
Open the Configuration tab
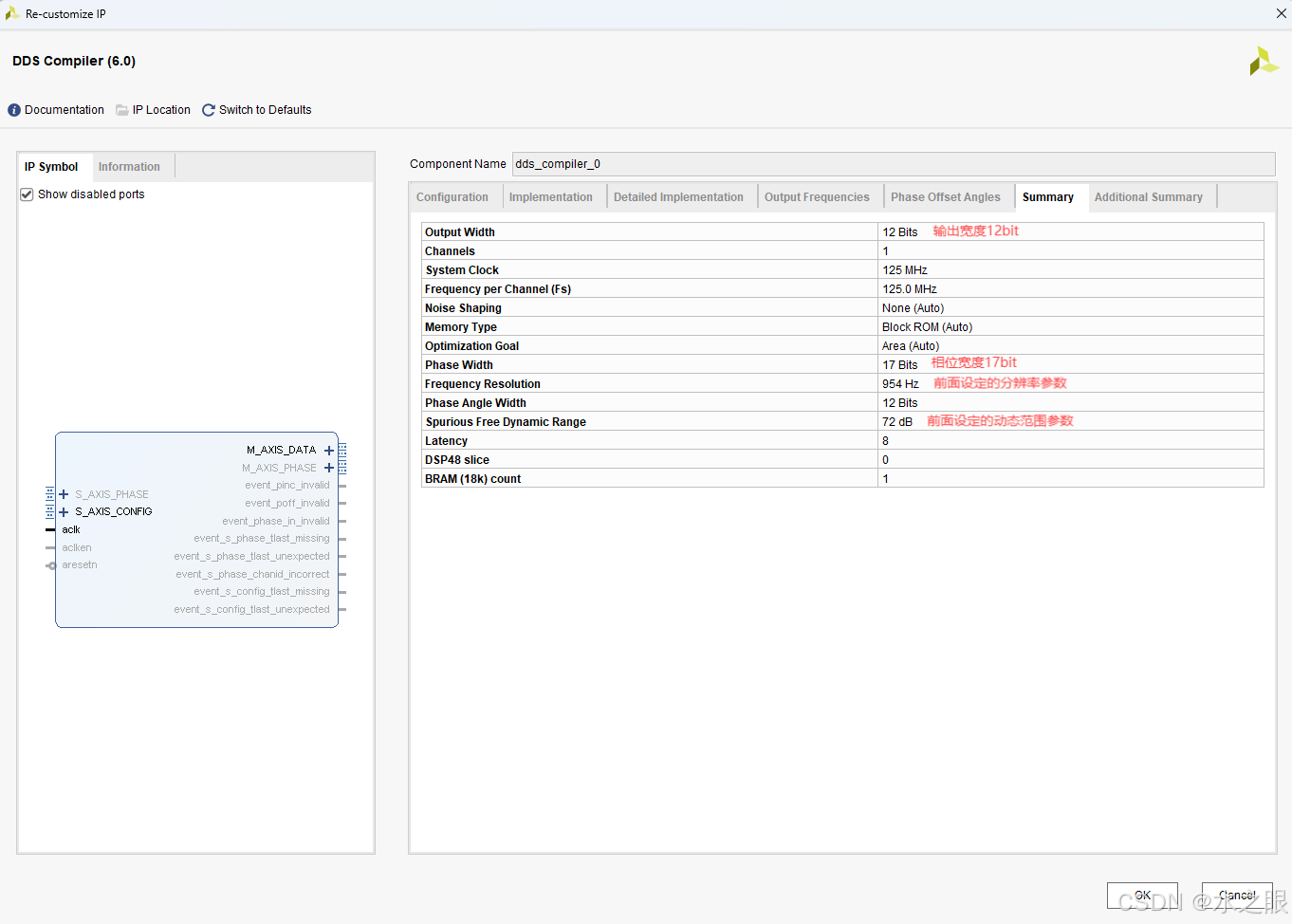tap(452, 197)
